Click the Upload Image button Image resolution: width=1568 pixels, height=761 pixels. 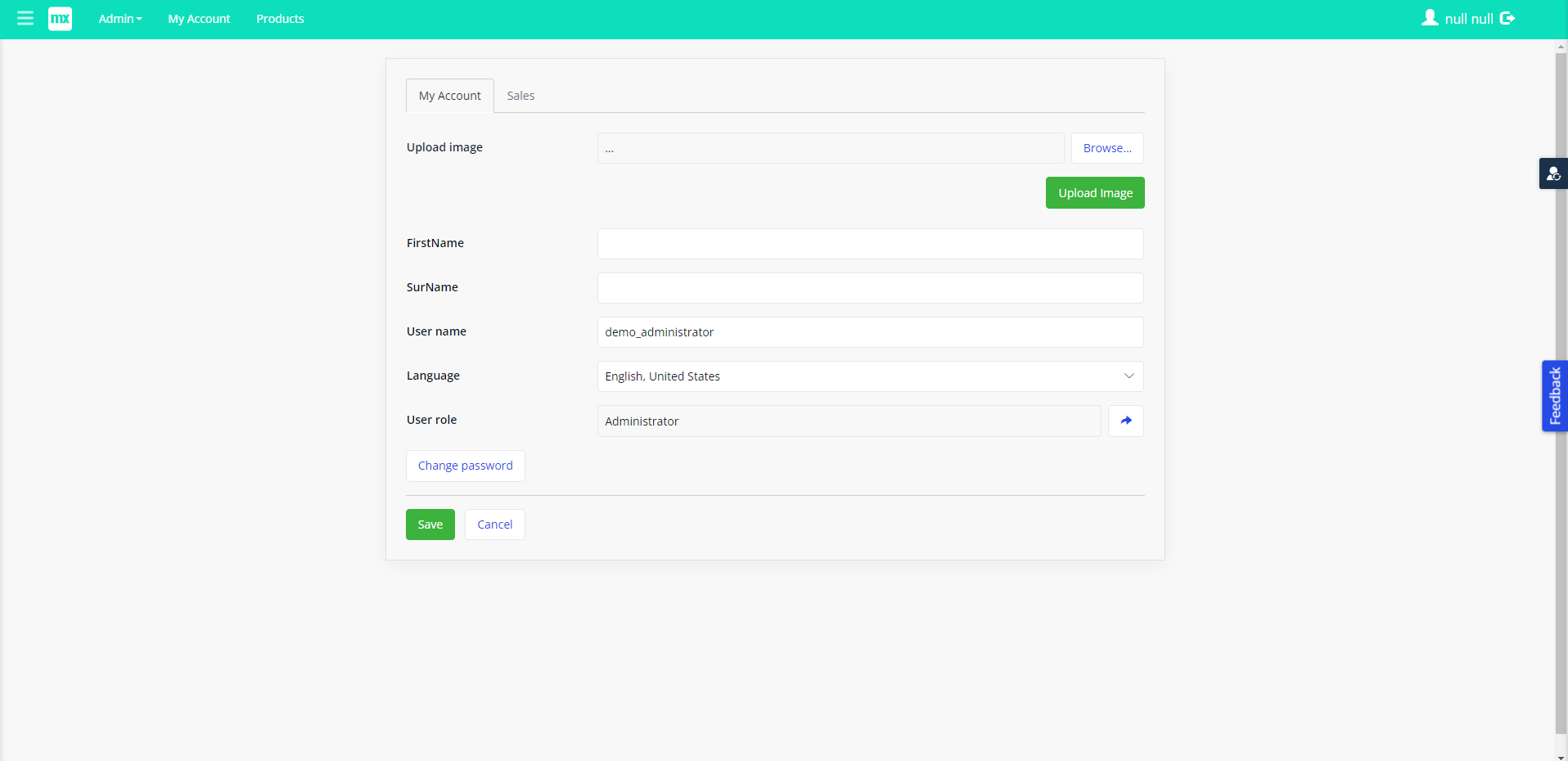point(1095,192)
